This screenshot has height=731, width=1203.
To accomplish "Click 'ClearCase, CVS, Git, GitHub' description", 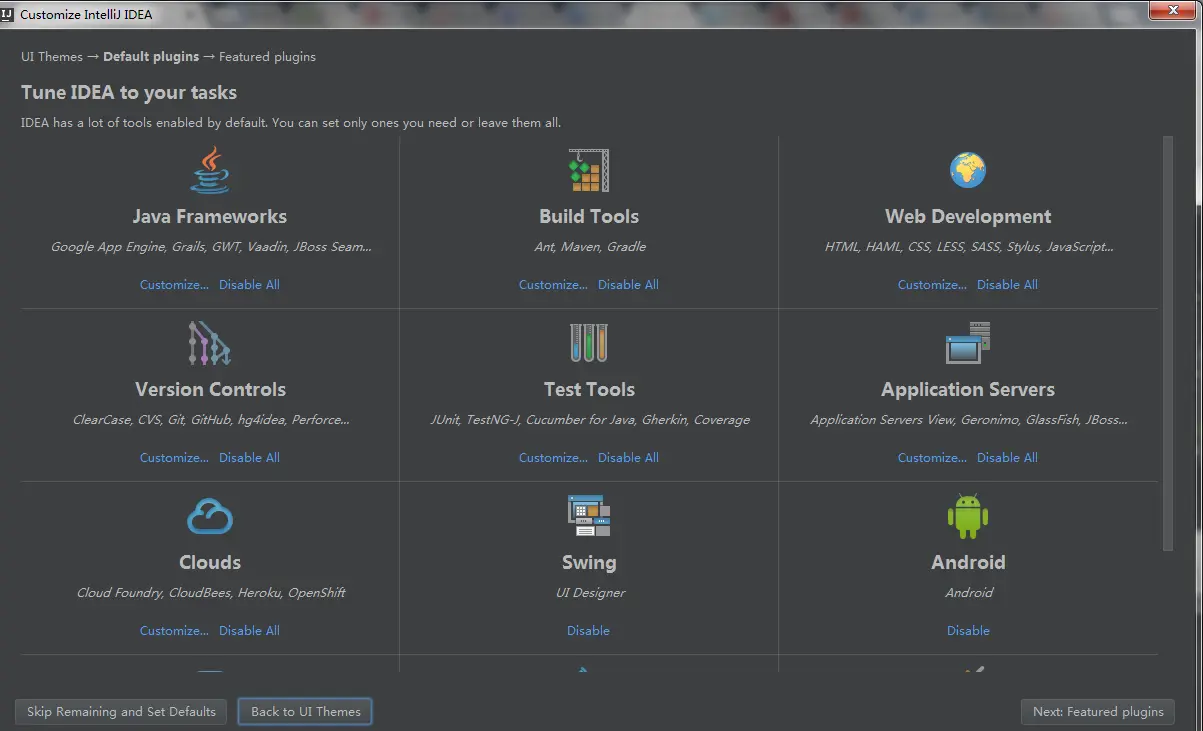I will (x=211, y=420).
